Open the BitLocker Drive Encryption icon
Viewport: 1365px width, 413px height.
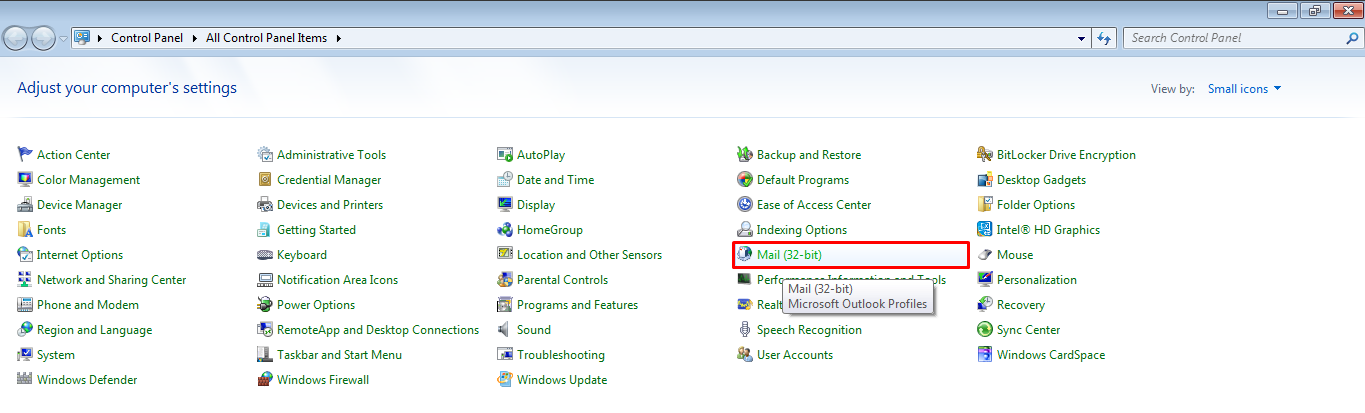[985, 155]
